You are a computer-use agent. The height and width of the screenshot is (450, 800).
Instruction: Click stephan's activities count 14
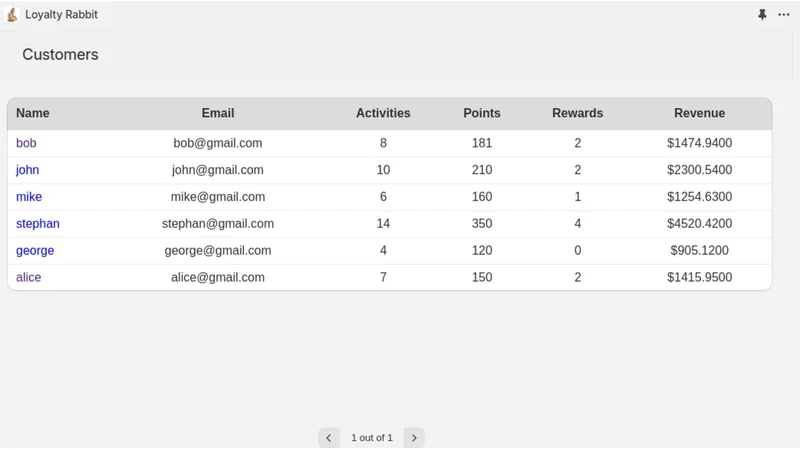click(x=383, y=224)
